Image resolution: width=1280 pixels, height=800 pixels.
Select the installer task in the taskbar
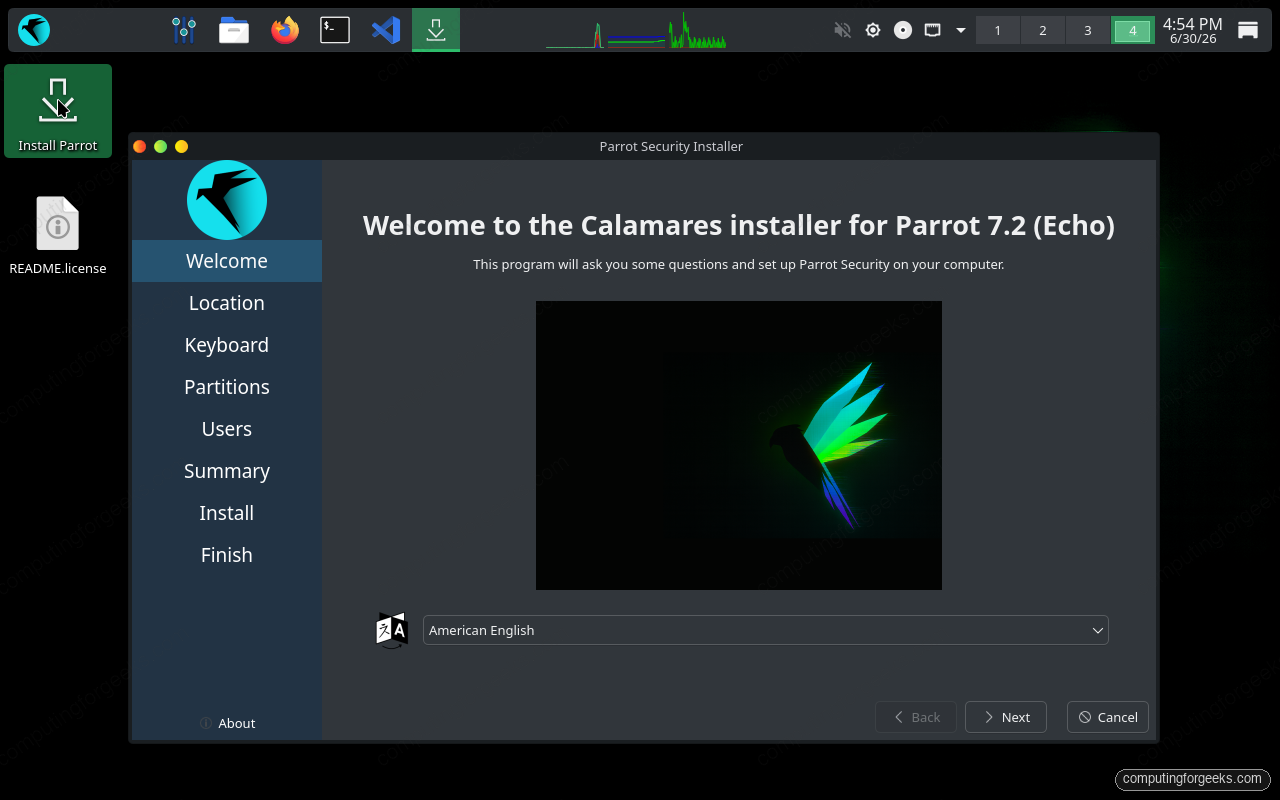436,30
